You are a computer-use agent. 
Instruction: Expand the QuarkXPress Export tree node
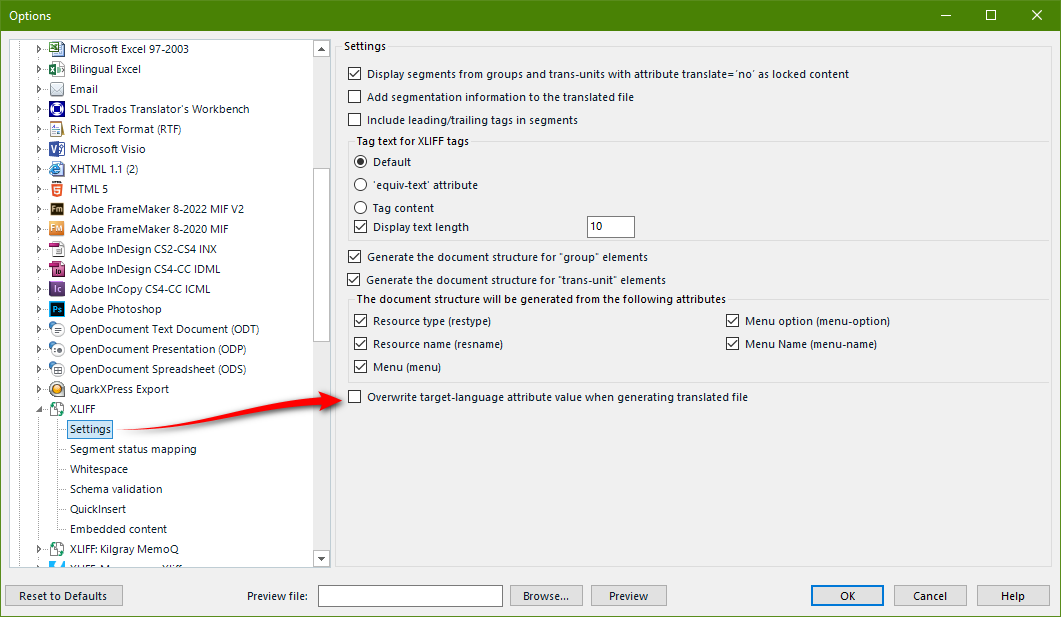[39, 389]
